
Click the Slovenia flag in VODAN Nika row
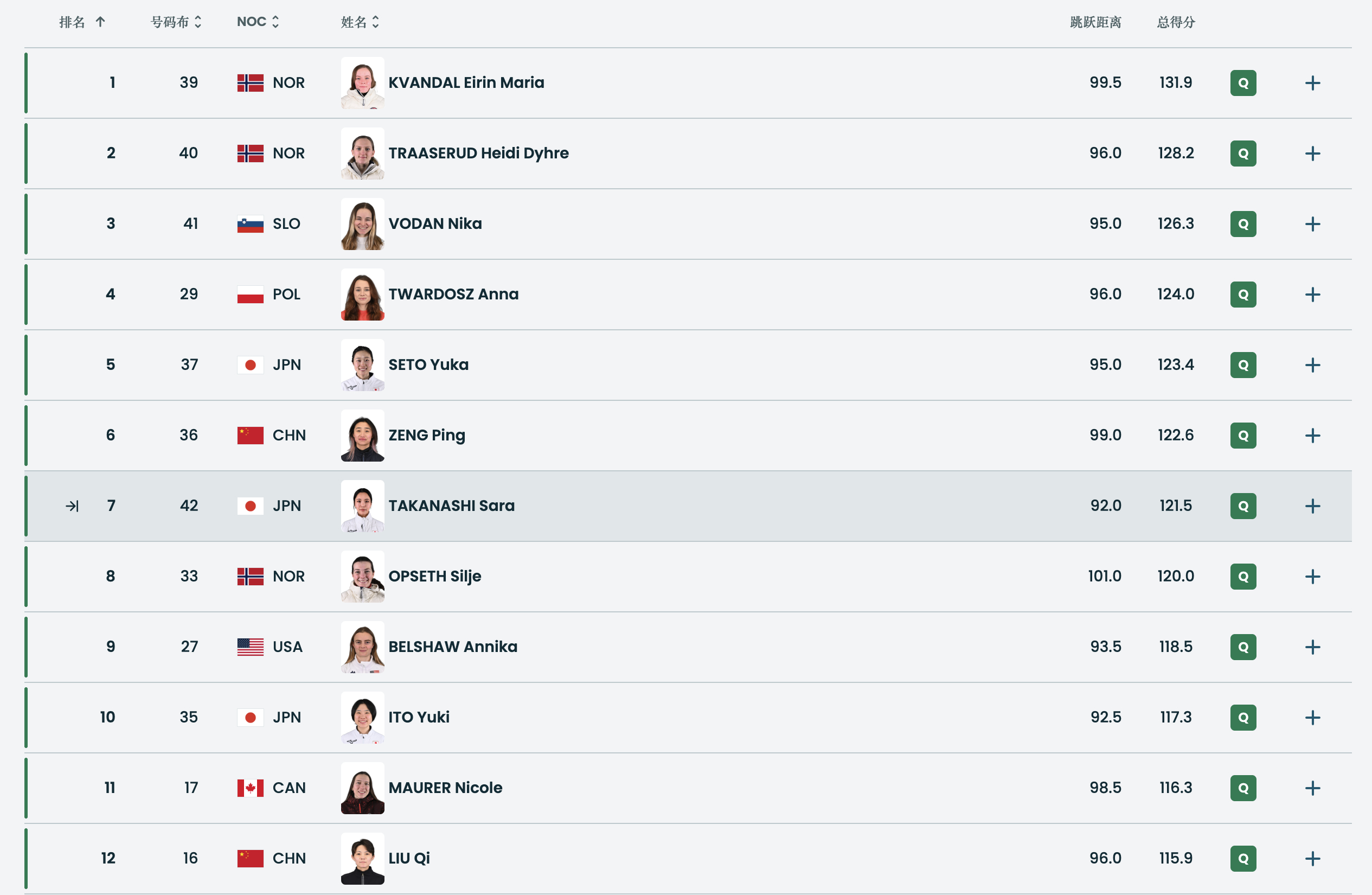click(x=250, y=223)
